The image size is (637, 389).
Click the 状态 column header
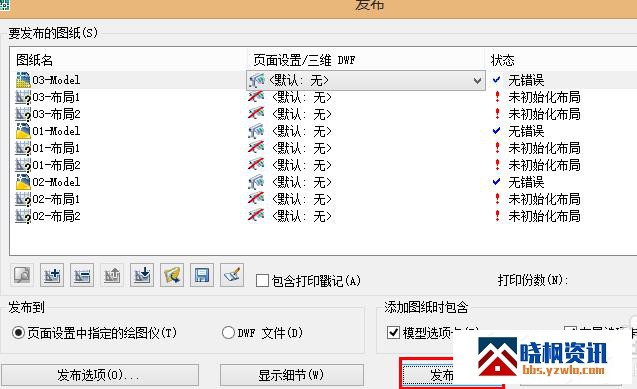[x=561, y=61]
